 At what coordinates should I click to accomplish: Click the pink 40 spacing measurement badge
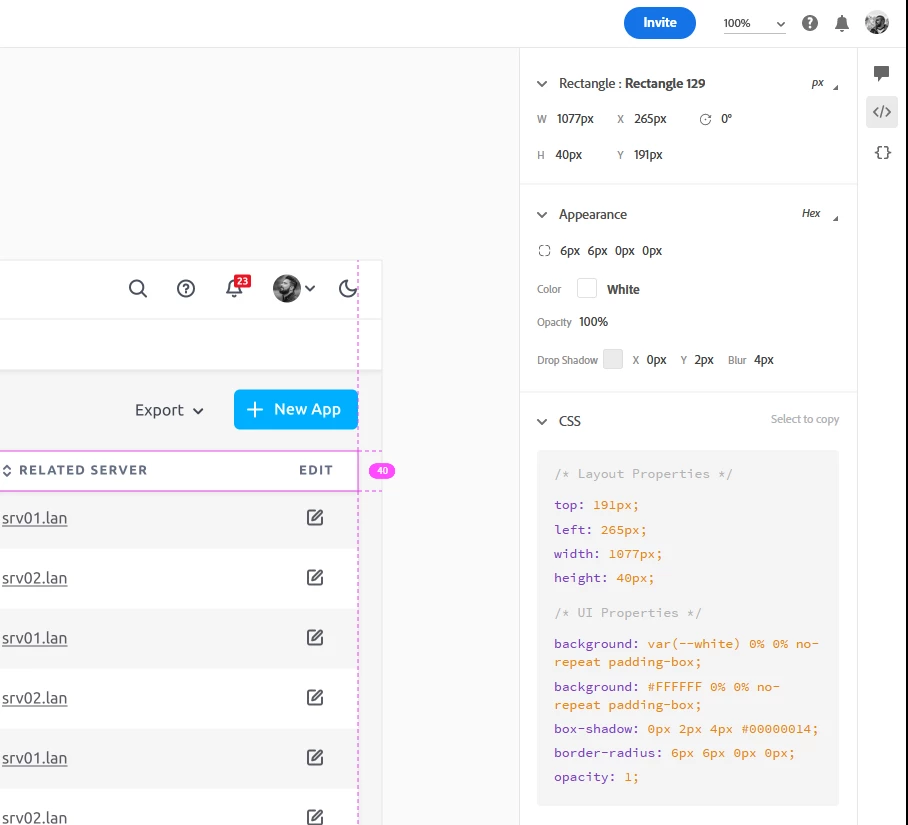[x=382, y=471]
